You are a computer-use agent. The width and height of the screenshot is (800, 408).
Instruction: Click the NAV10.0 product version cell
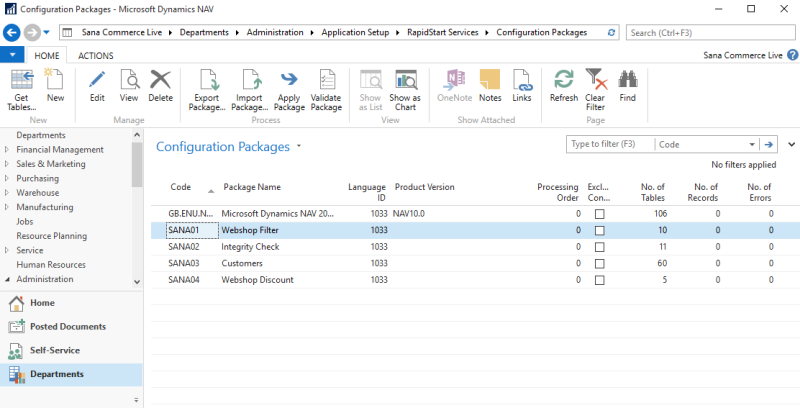click(x=409, y=214)
